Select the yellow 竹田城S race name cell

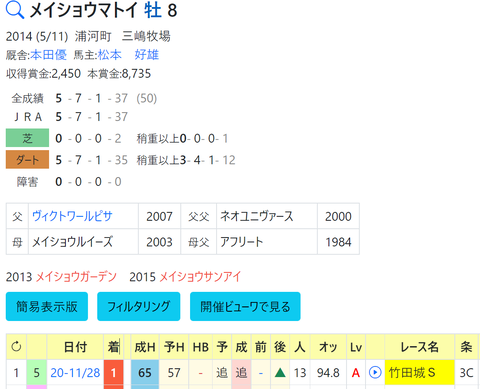point(420,372)
